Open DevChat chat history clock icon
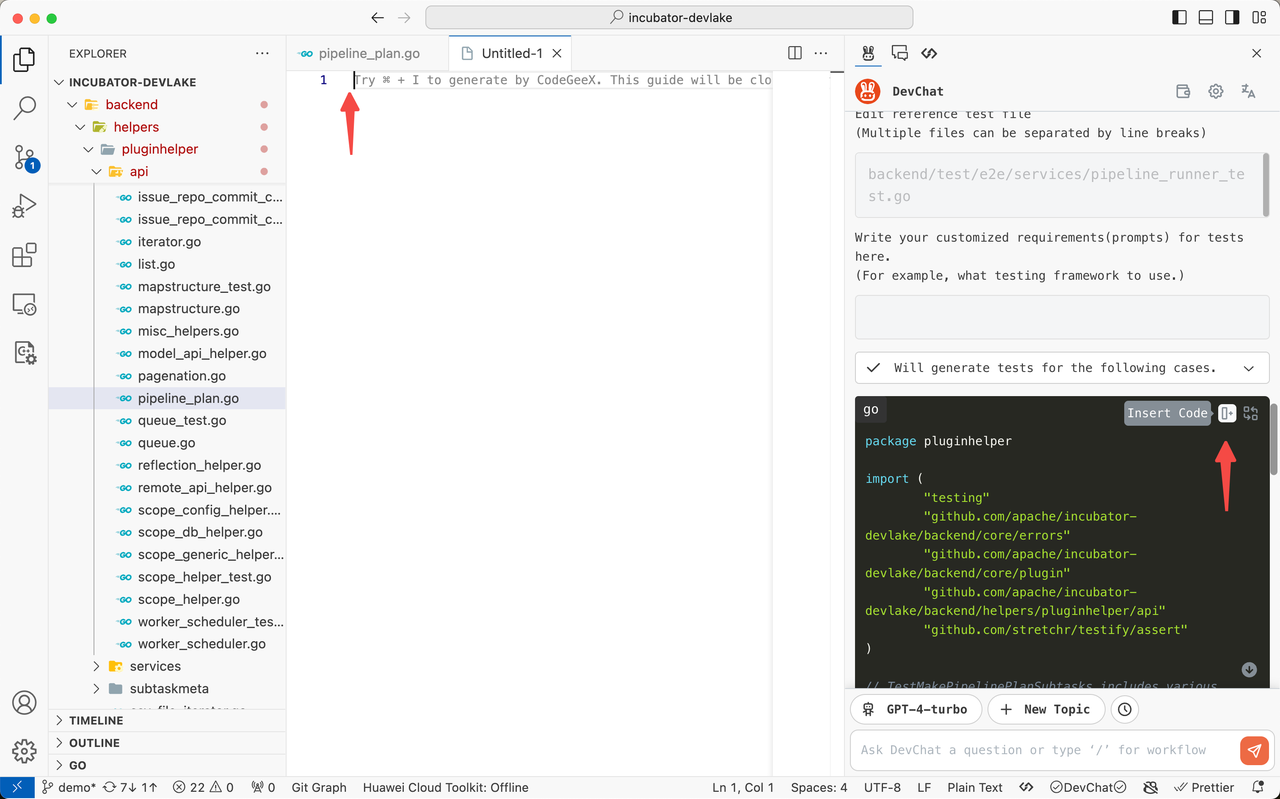This screenshot has height=799, width=1280. (1125, 709)
